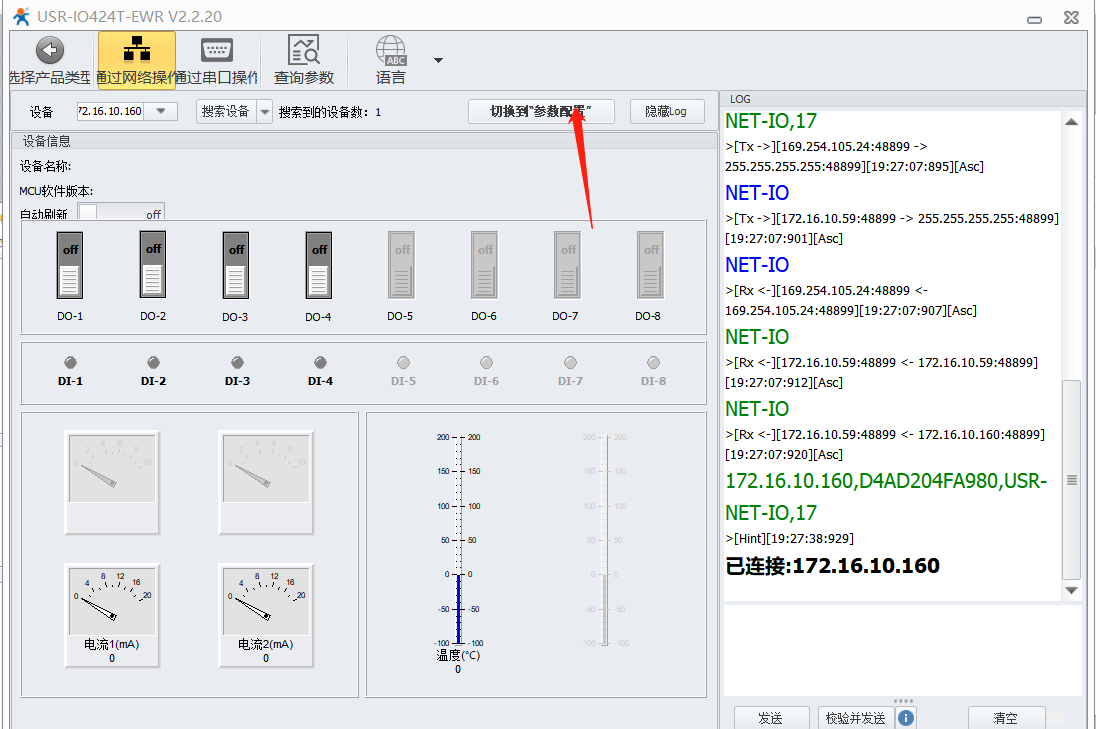This screenshot has width=1096, height=729.
Task: Enable the auto refresh toggle
Action: click(120, 214)
